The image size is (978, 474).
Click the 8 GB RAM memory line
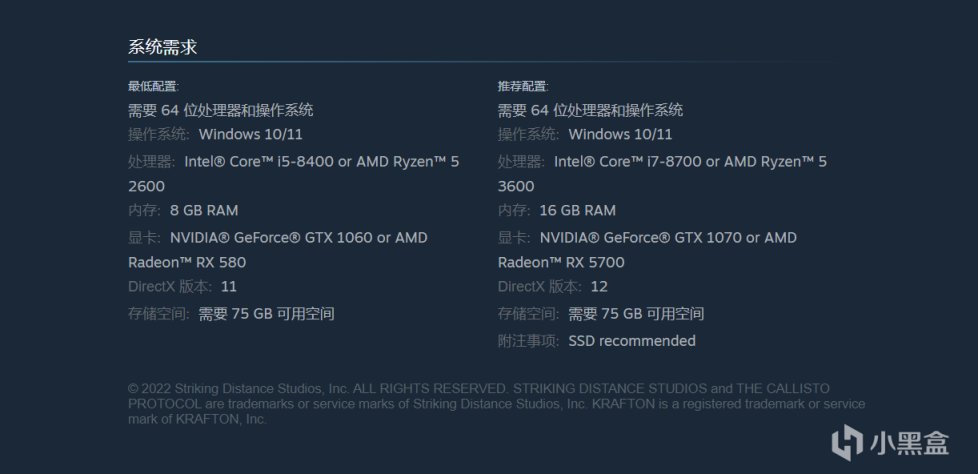tap(183, 210)
